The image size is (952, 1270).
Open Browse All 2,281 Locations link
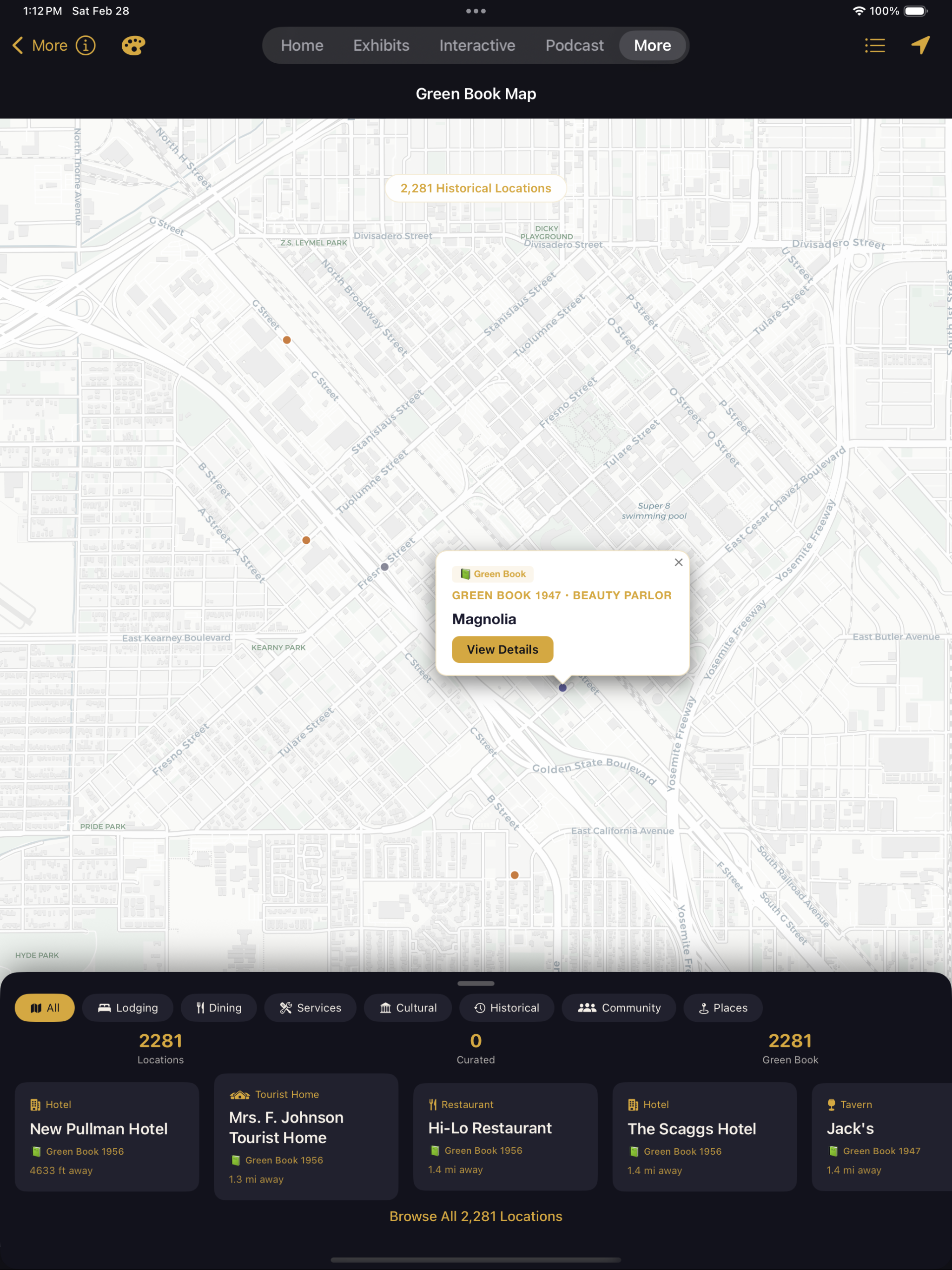[x=476, y=1217]
